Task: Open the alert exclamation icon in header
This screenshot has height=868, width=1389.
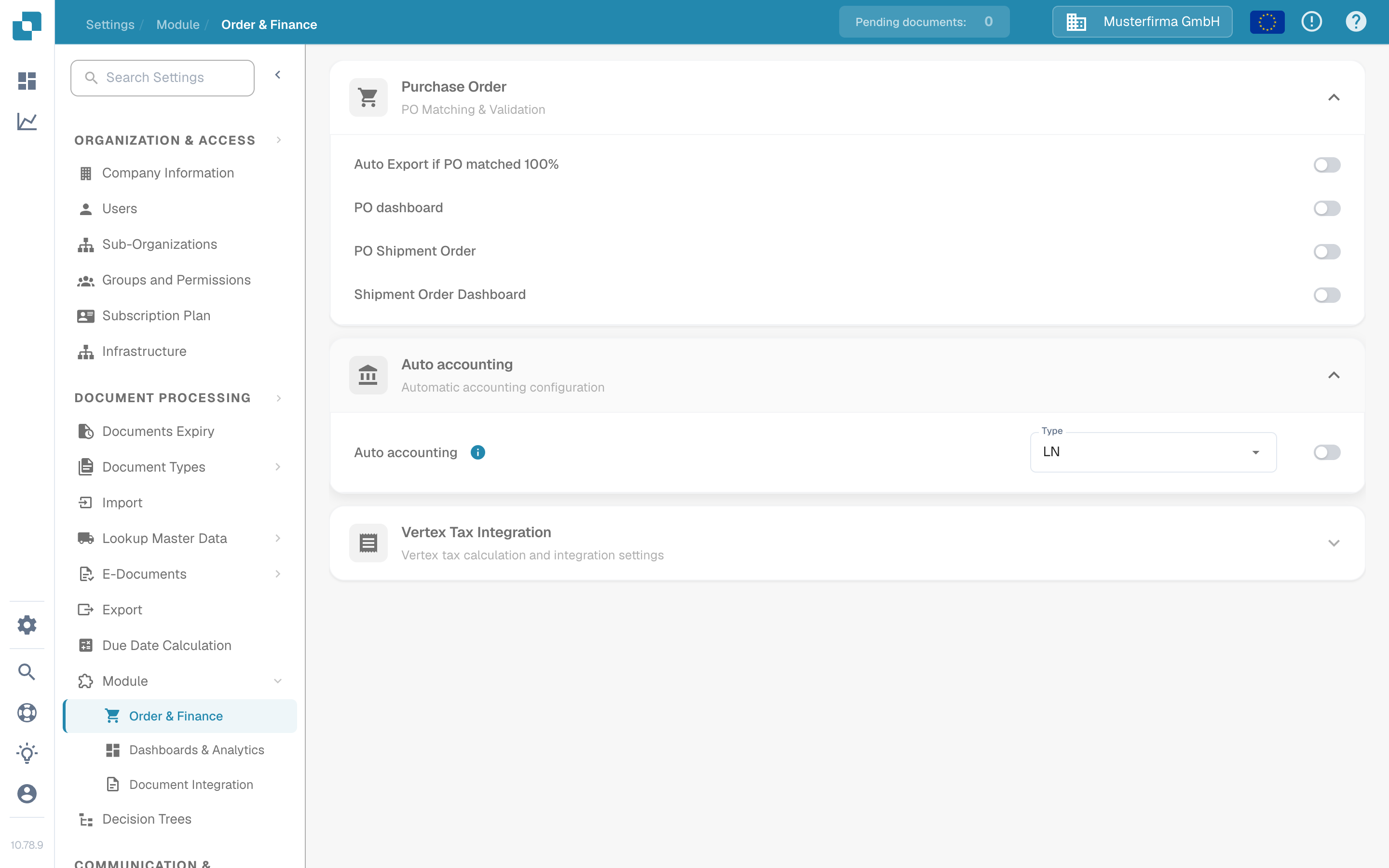Action: point(1311,22)
